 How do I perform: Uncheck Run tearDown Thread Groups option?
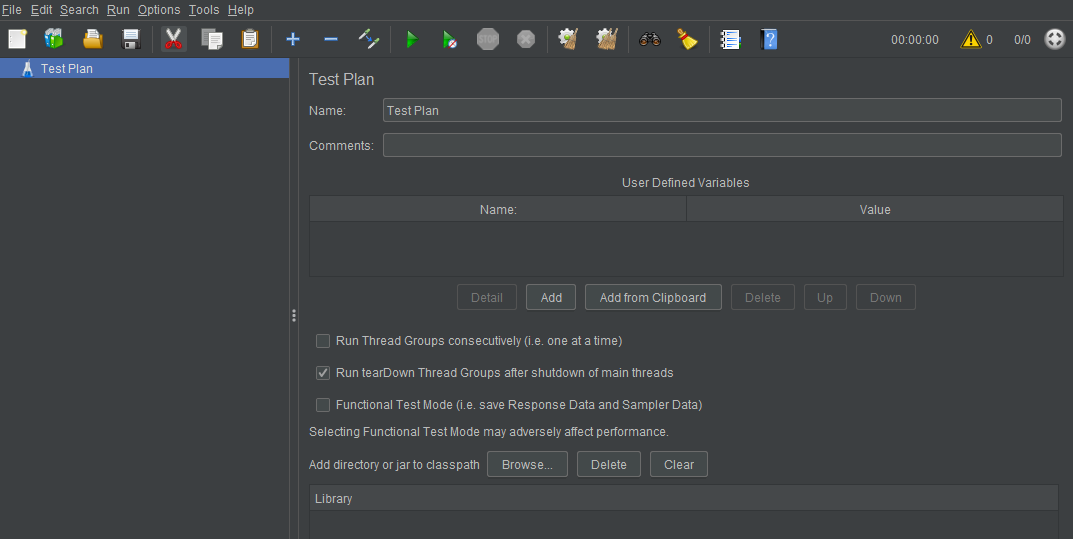click(x=323, y=373)
